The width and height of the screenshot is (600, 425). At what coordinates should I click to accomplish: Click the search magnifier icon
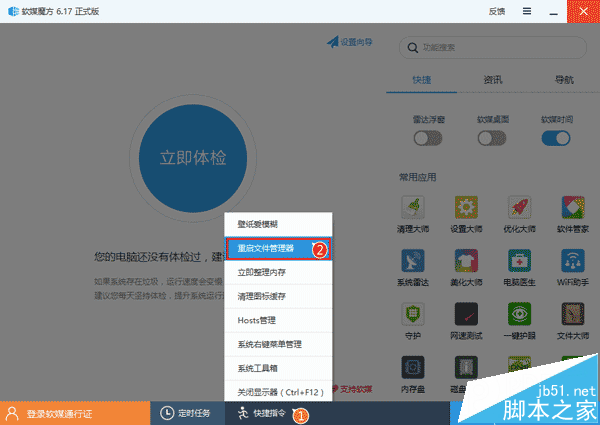point(412,48)
